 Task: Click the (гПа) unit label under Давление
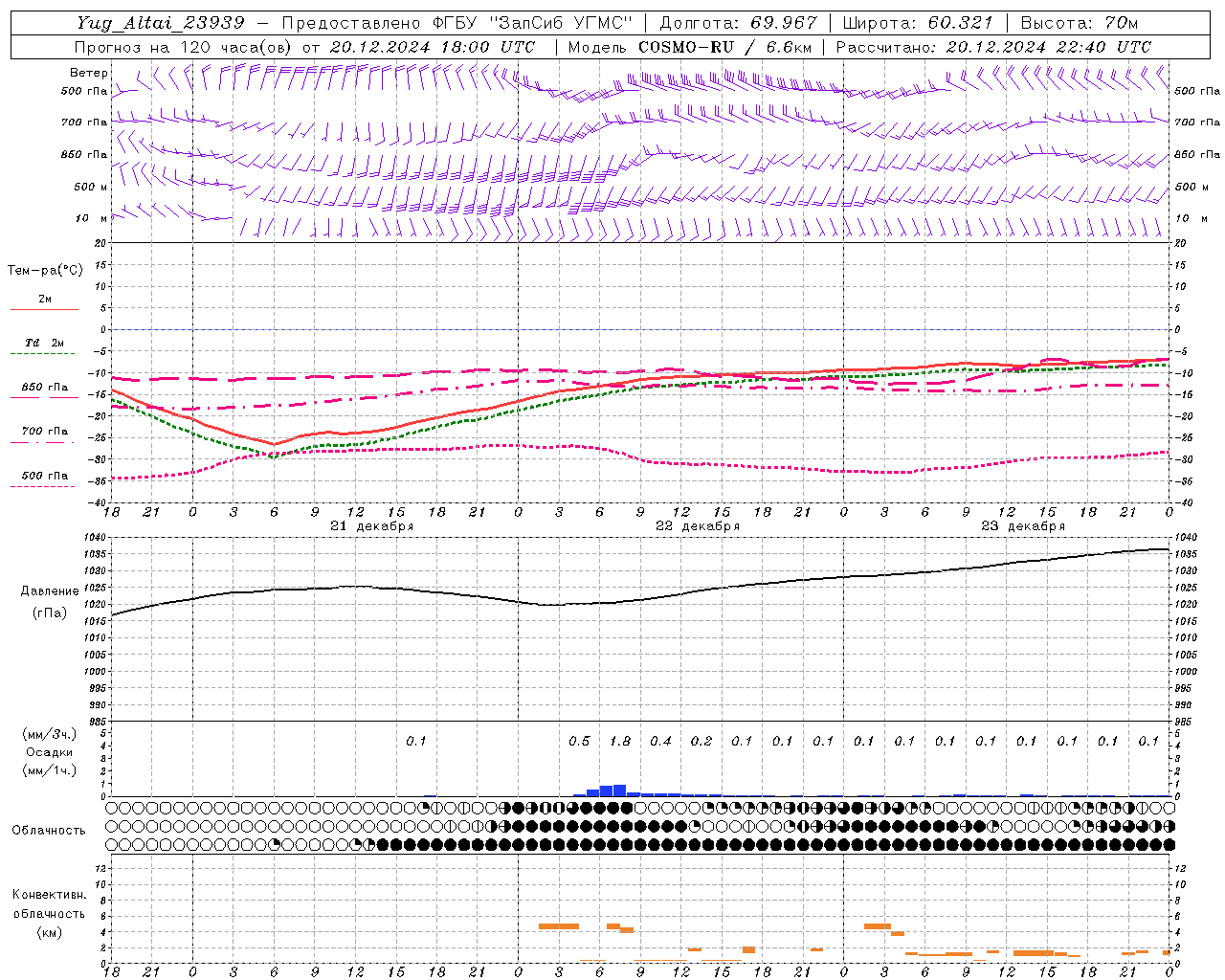pos(50,613)
